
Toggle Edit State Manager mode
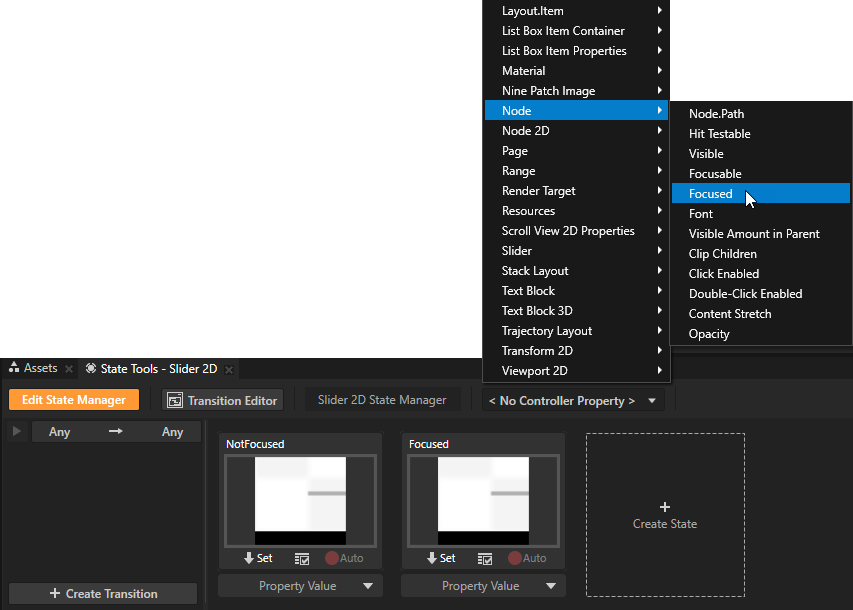coord(74,400)
